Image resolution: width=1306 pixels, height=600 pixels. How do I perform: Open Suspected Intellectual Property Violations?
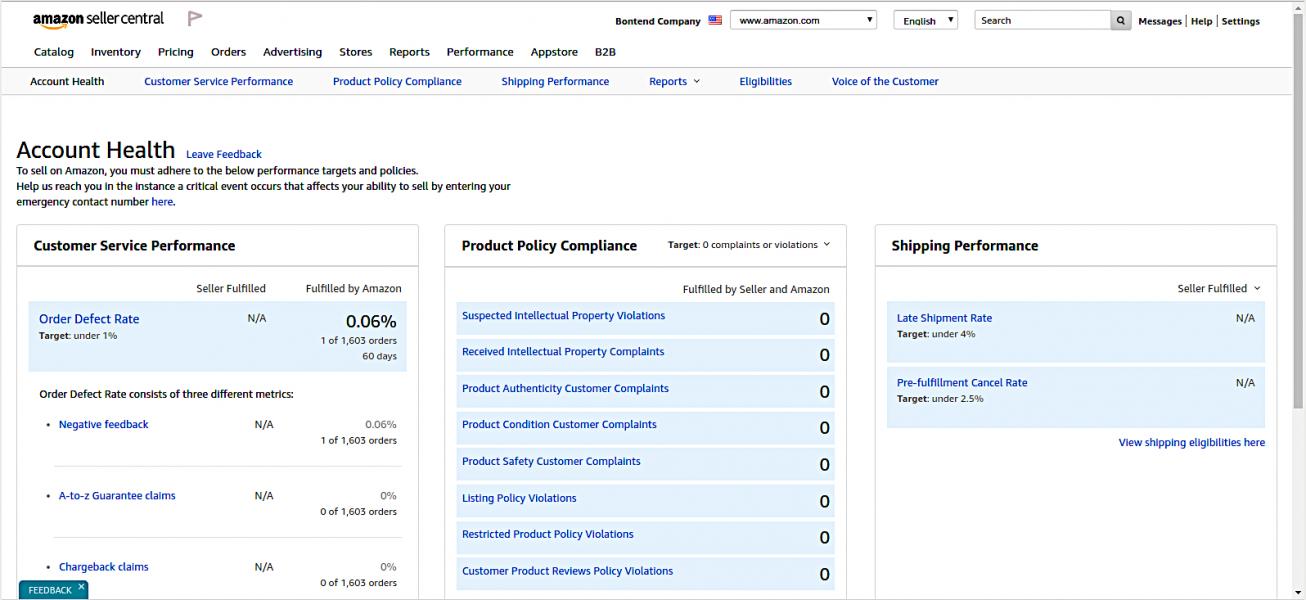pyautogui.click(x=563, y=316)
